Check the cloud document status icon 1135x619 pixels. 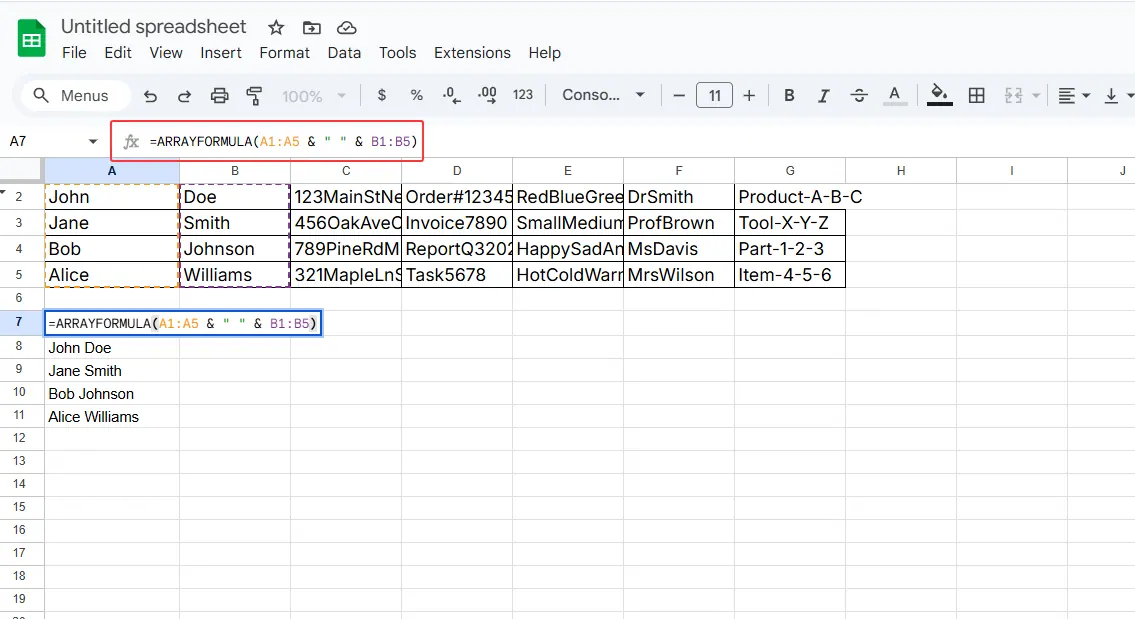click(x=346, y=27)
